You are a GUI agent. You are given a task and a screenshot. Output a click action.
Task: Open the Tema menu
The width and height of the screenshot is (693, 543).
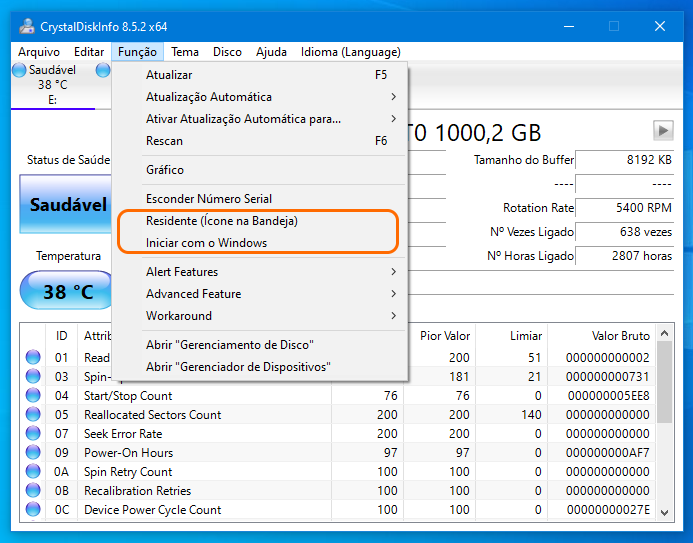click(x=185, y=52)
